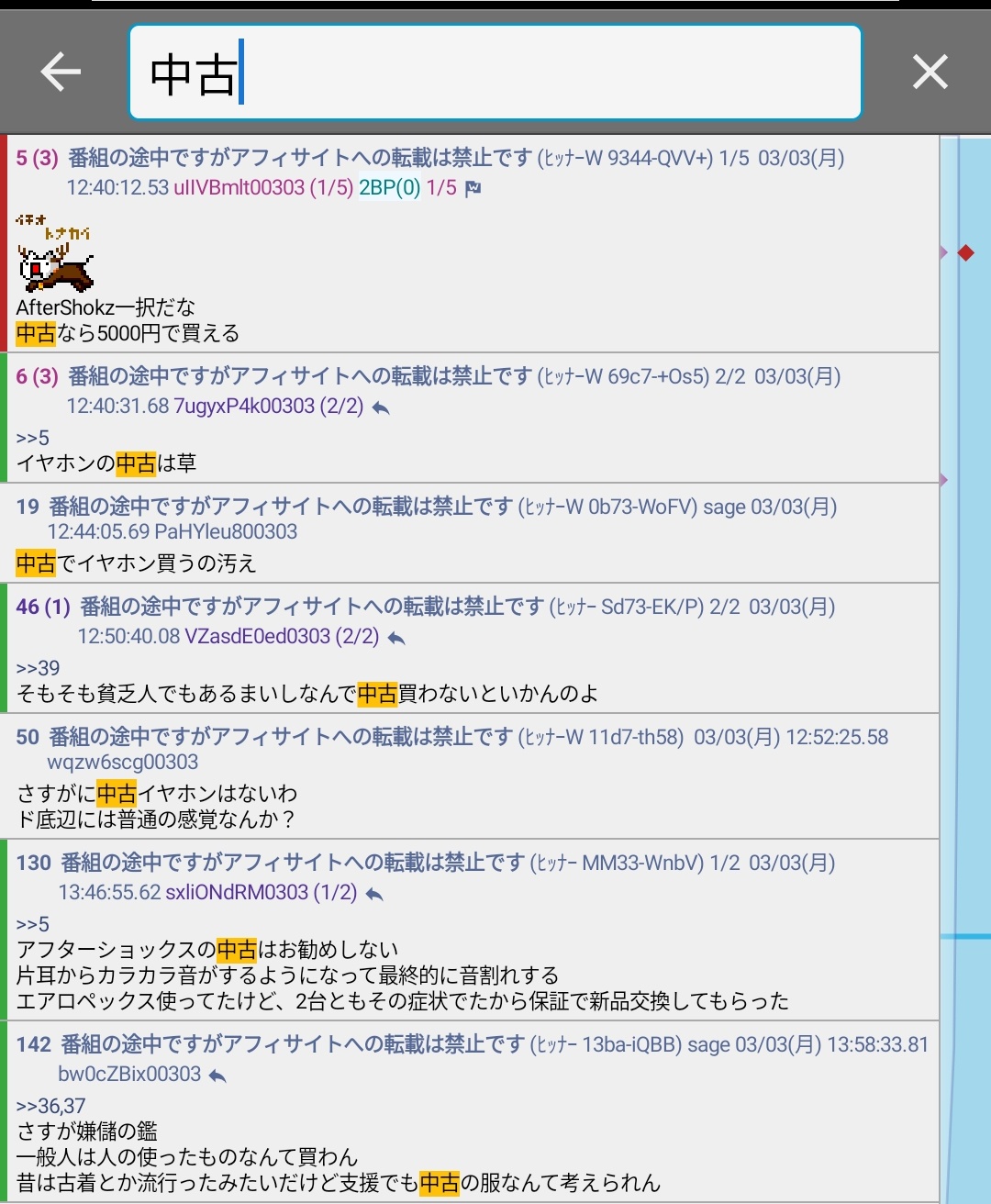Tap the back arrow beside the search box
This screenshot has height=1204, width=991.
[61, 72]
